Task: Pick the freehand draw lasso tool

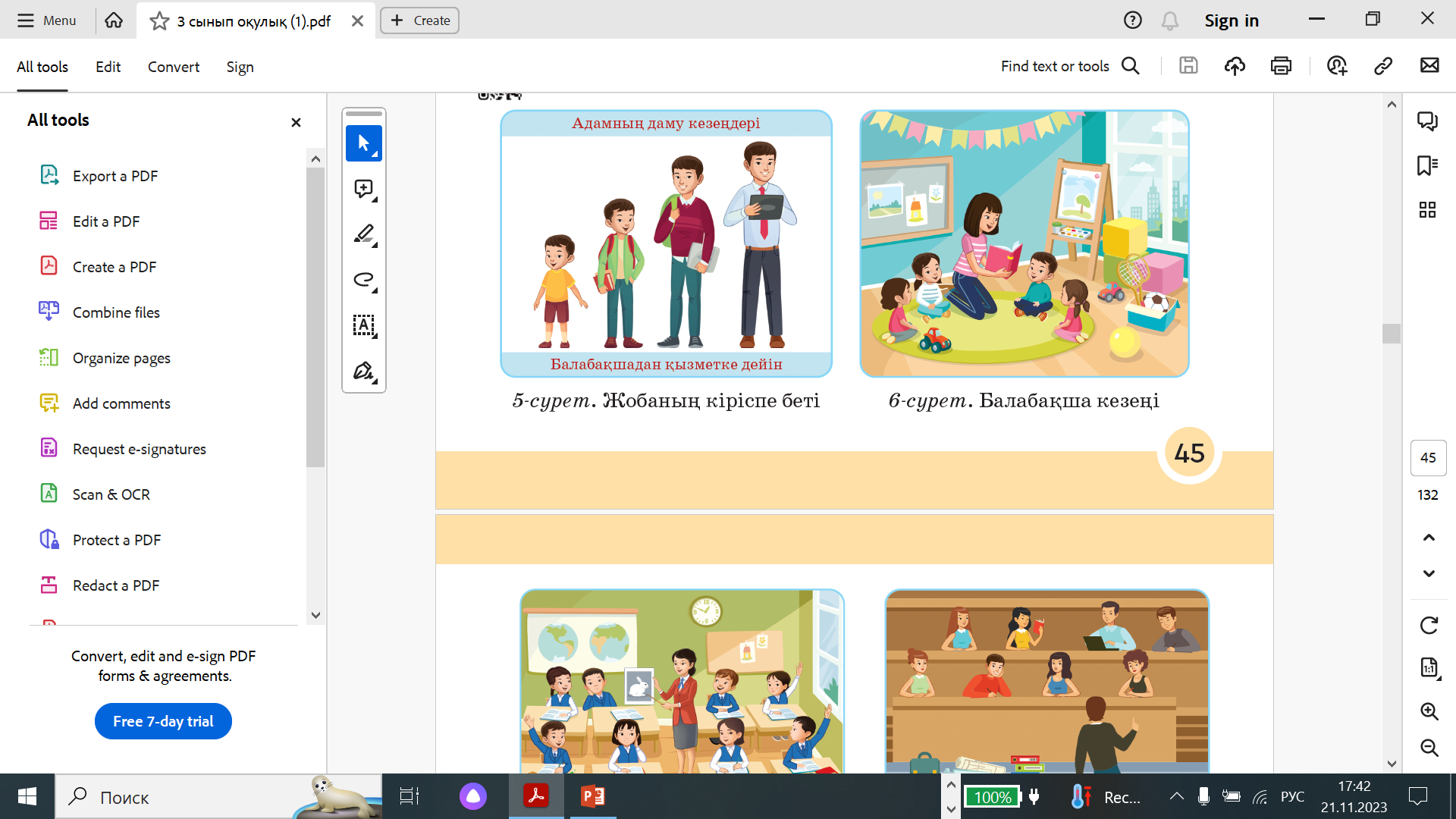Action: click(x=363, y=280)
